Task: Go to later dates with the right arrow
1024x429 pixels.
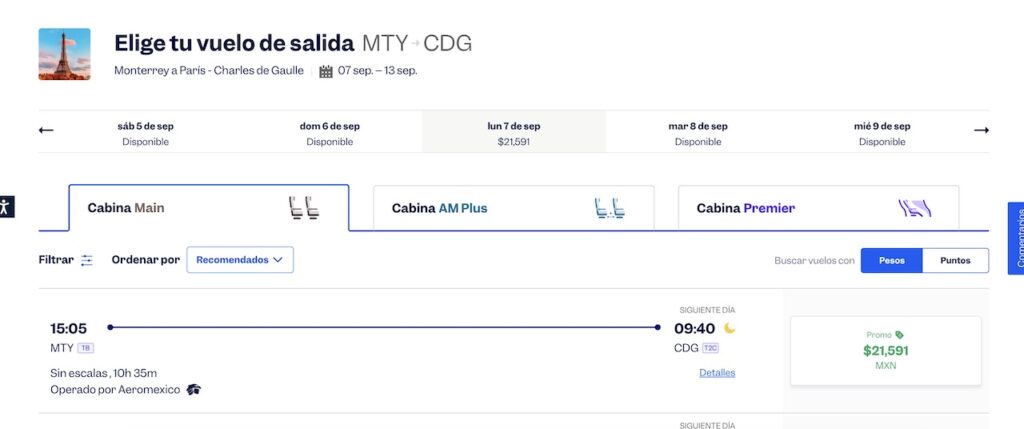Action: 981,131
